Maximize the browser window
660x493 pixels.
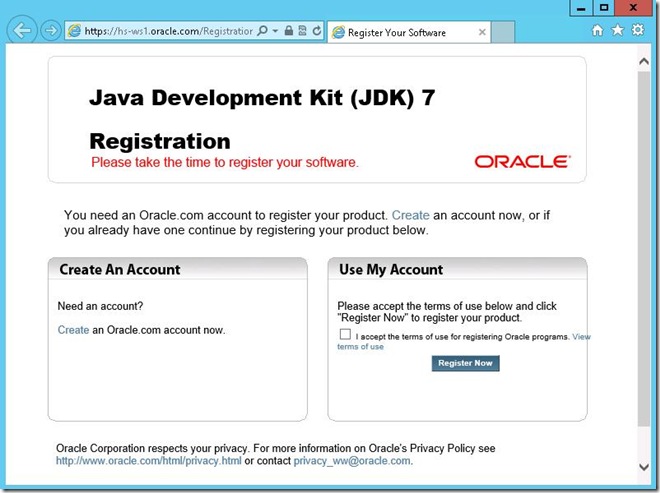[604, 8]
